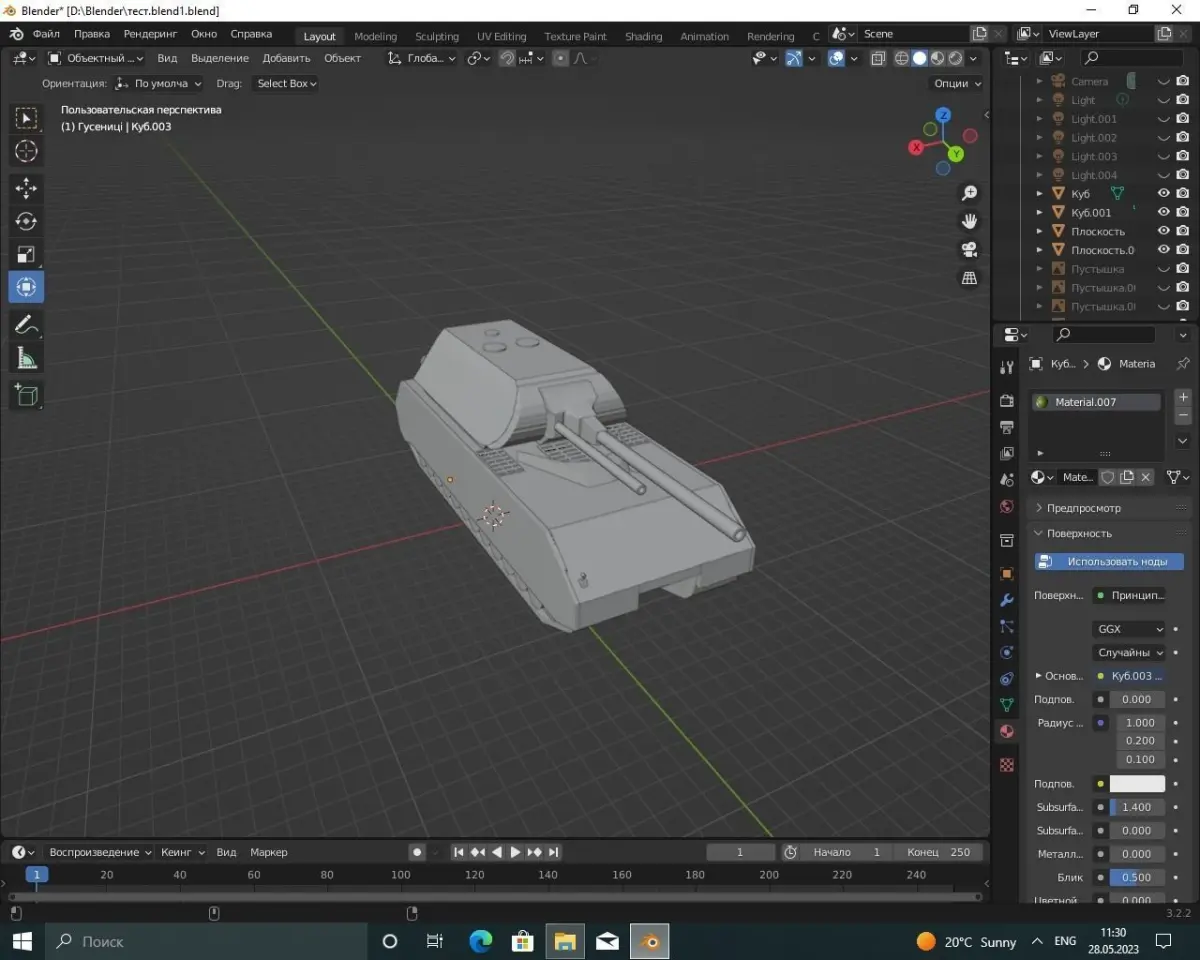This screenshot has height=960, width=1200.
Task: Select the Scale tool
Action: coord(26,254)
